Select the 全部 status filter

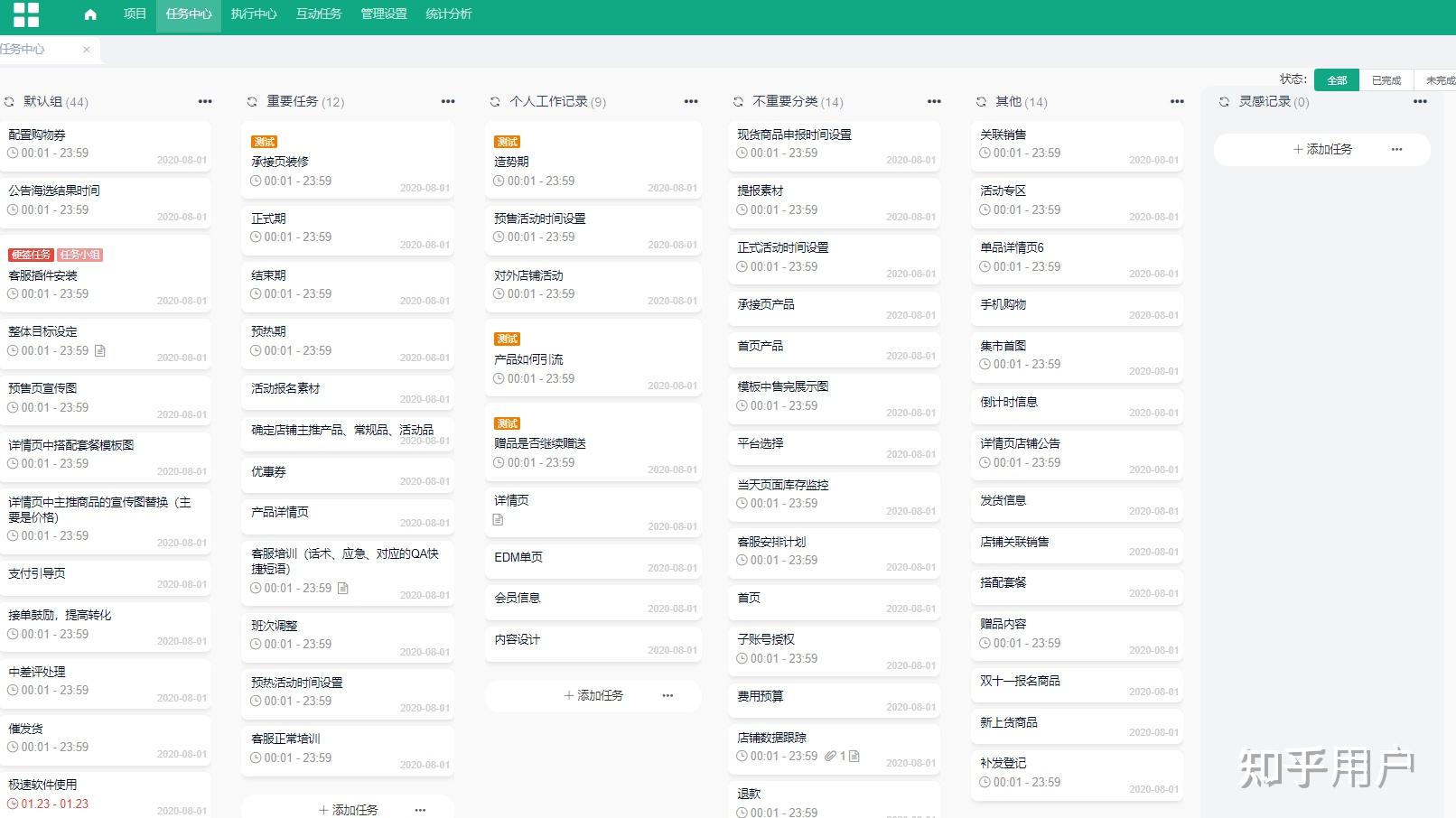pos(1337,80)
